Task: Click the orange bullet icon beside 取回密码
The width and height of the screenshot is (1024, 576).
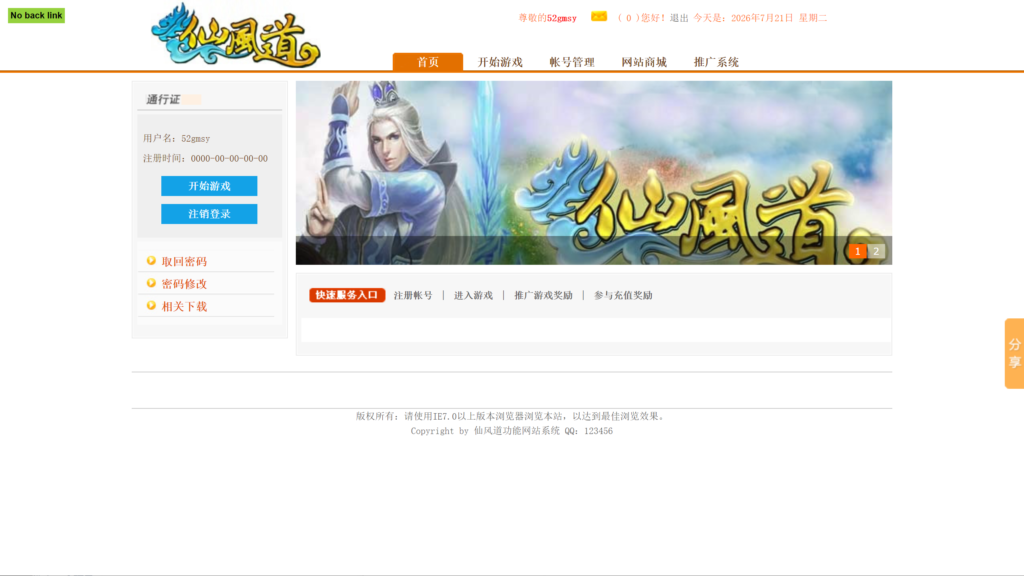Action: (152, 261)
